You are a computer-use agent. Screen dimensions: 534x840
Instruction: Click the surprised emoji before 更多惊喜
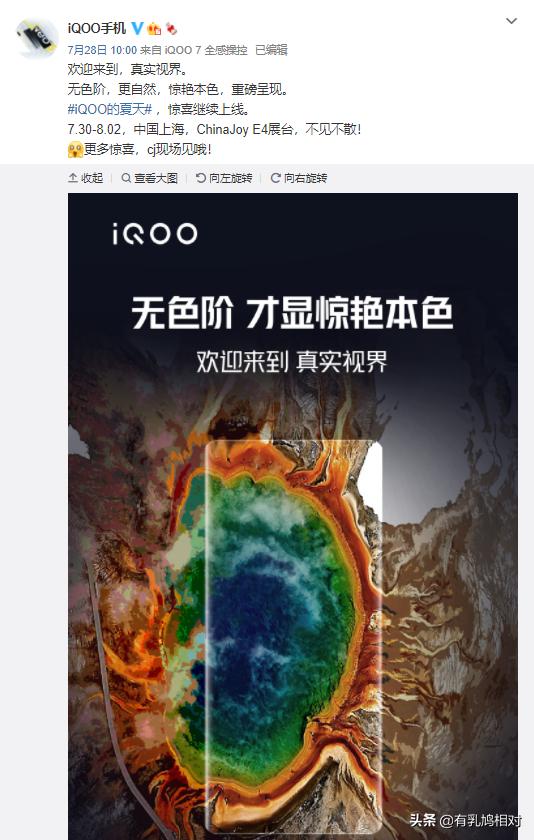[76, 149]
